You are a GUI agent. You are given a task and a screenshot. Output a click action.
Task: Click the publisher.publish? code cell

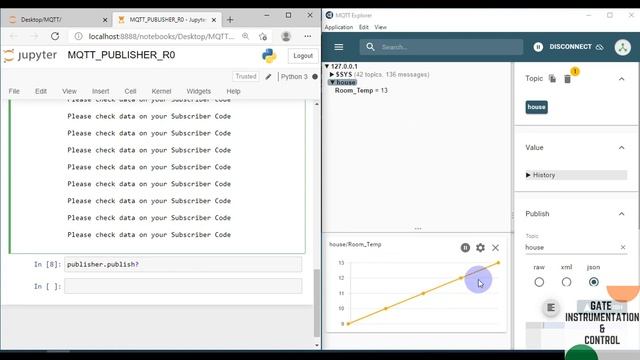pyautogui.click(x=183, y=264)
